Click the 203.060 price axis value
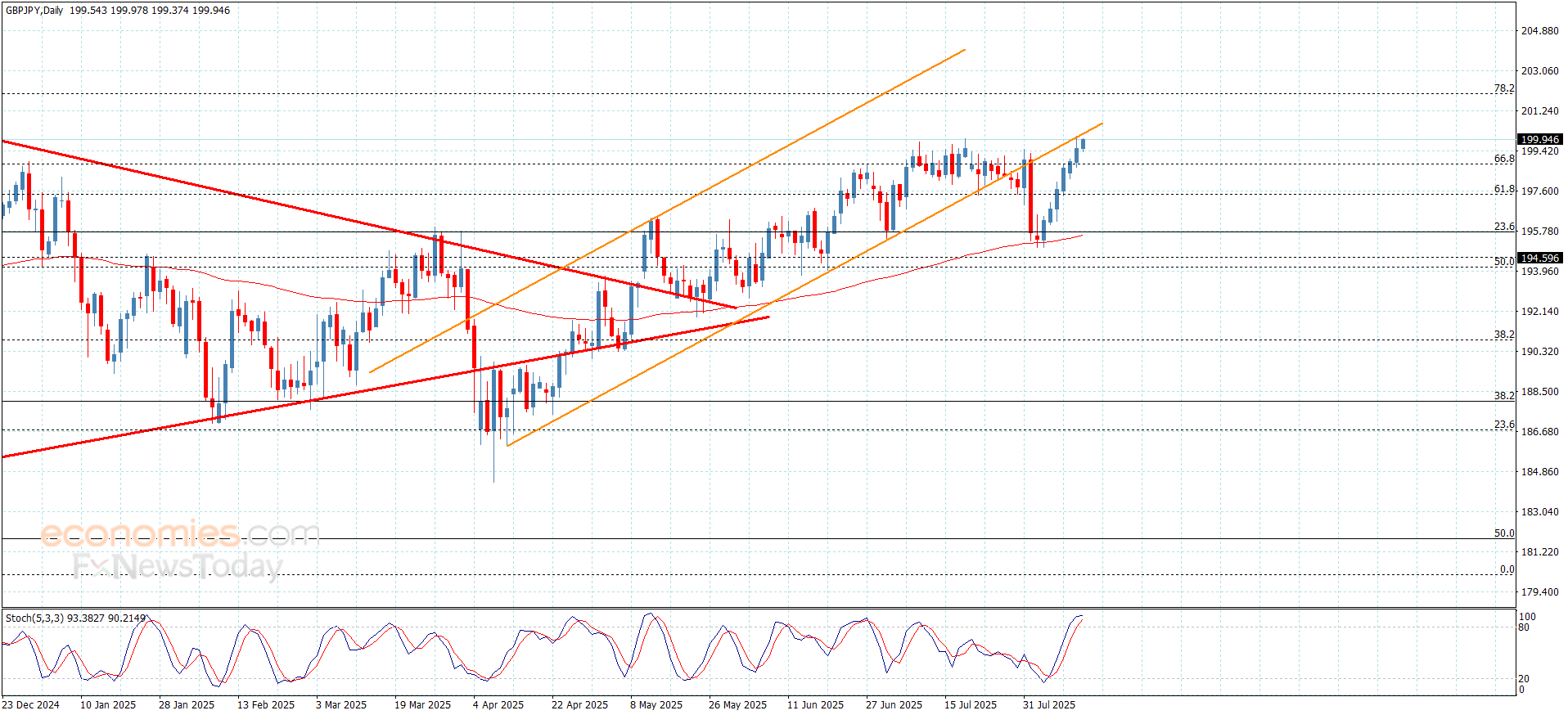The width and height of the screenshot is (1568, 715). click(x=1539, y=71)
